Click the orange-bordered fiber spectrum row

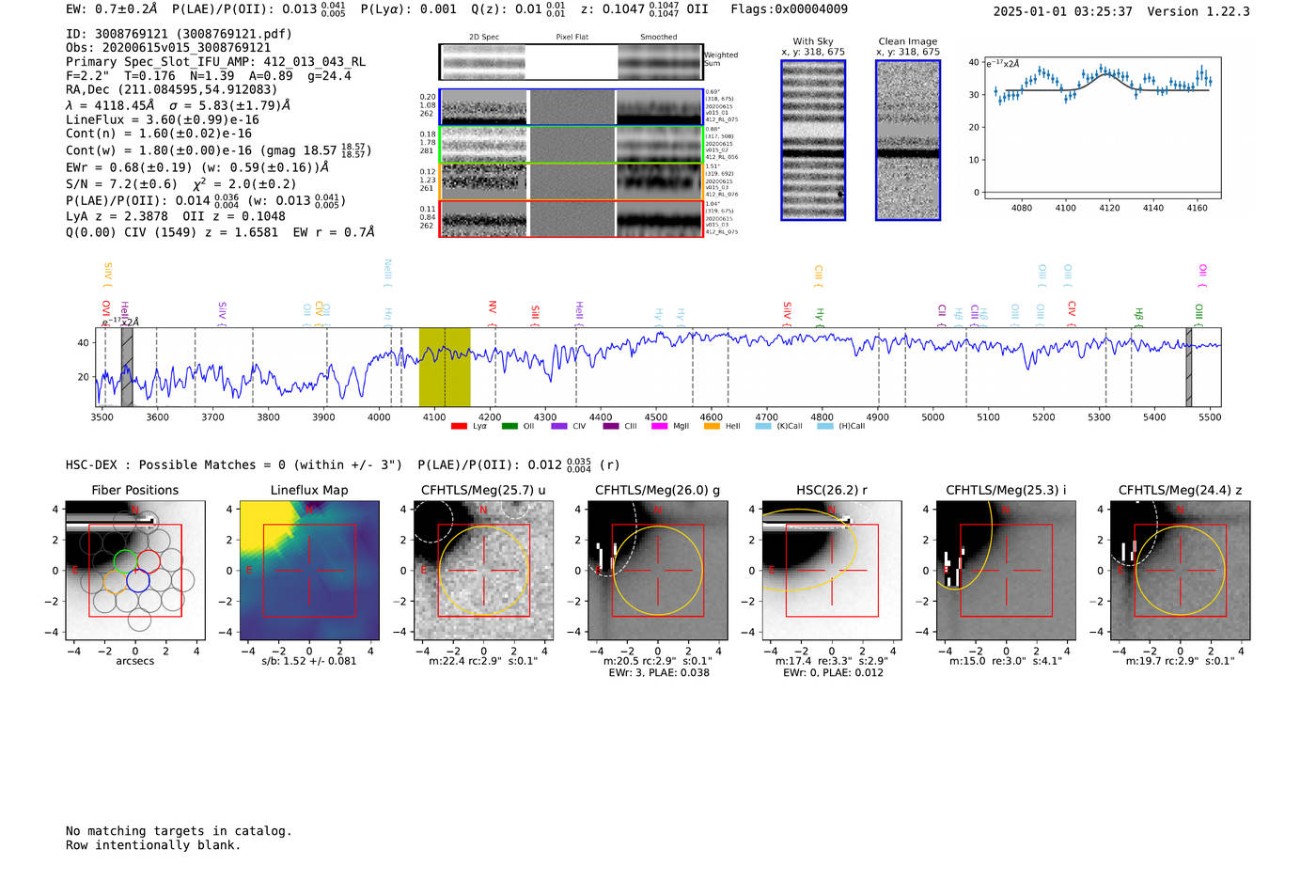pyautogui.click(x=571, y=181)
